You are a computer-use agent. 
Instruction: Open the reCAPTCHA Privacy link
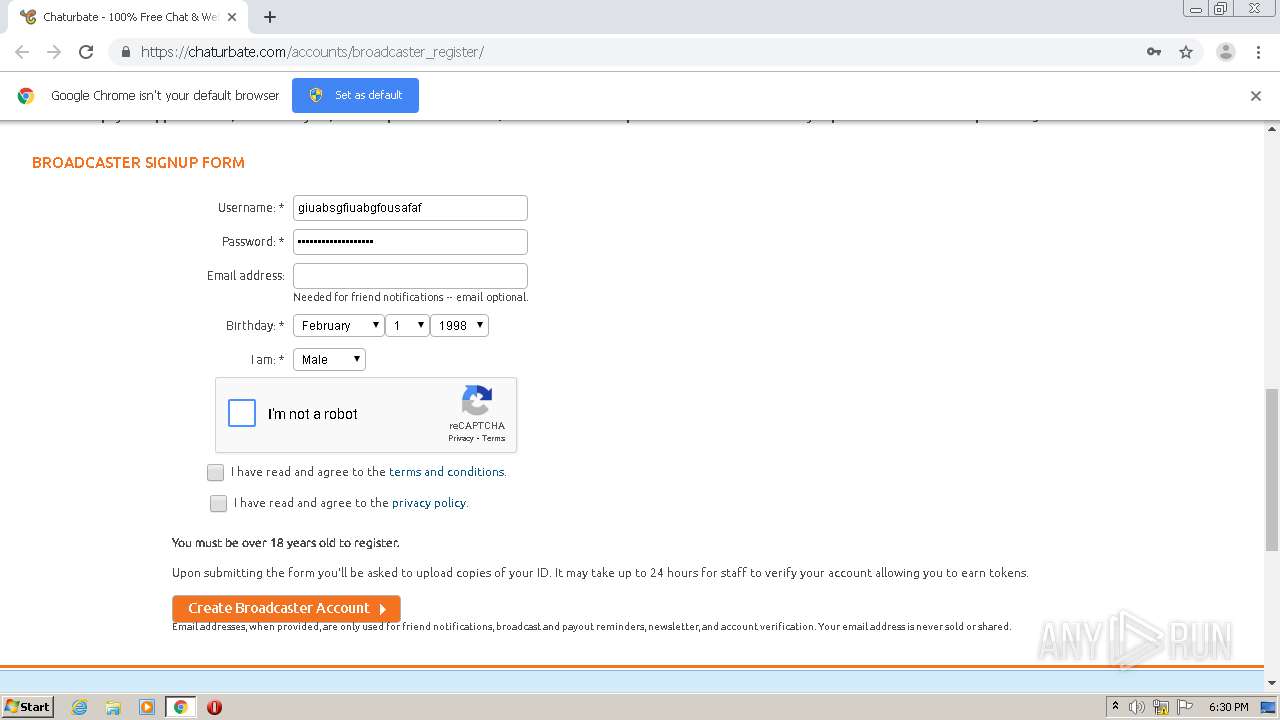click(461, 438)
